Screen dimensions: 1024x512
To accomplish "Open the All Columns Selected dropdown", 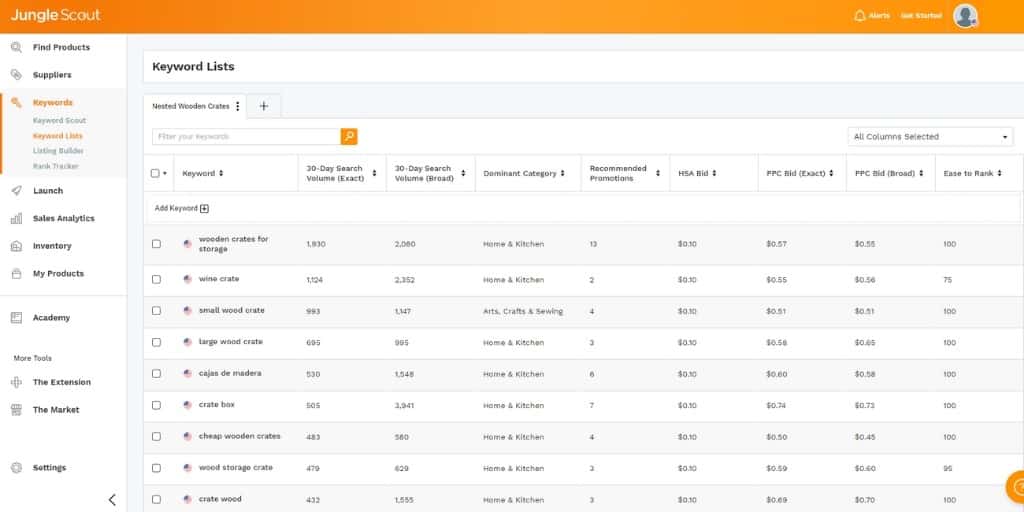I will pos(930,136).
